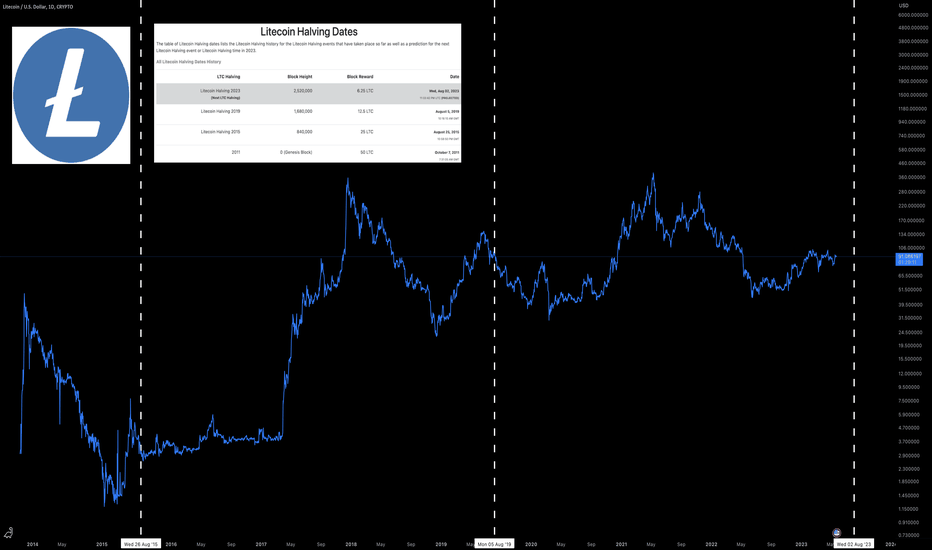The width and height of the screenshot is (932, 550).
Task: Click the USD currency label above the price axis
Action: coord(903,5)
